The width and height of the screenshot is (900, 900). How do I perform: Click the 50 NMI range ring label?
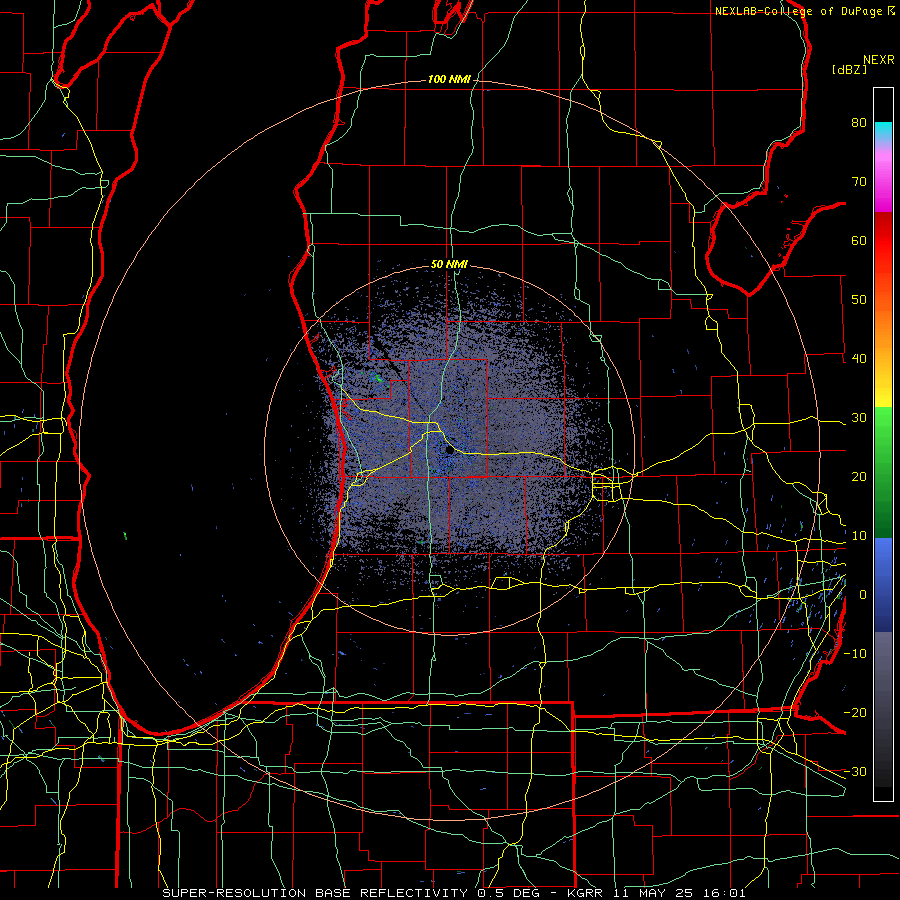tap(449, 265)
